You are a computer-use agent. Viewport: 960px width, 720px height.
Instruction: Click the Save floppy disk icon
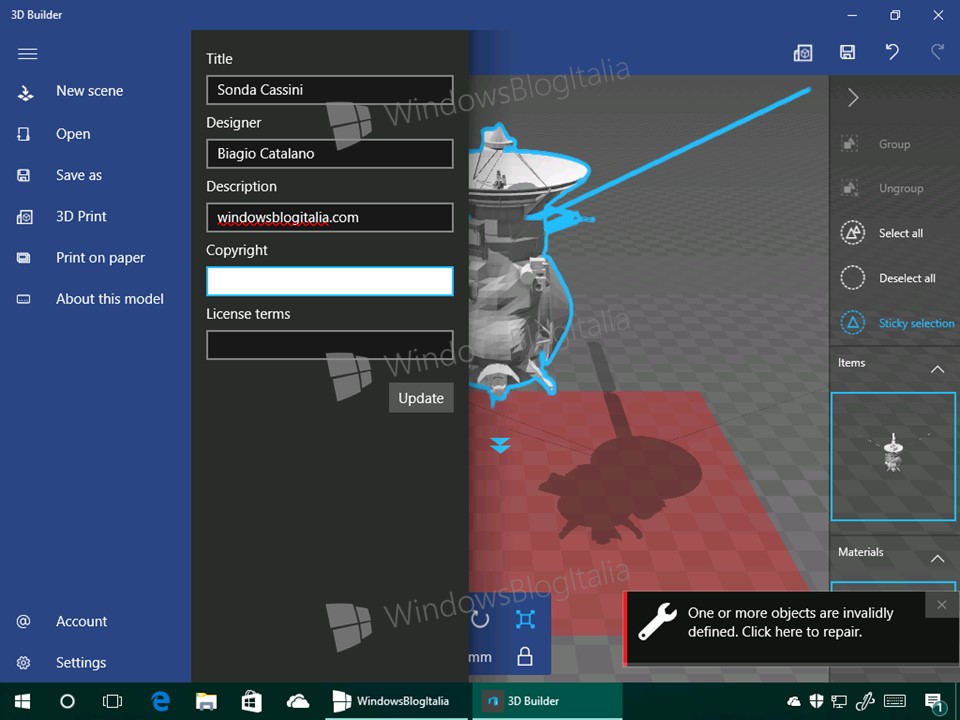847,52
